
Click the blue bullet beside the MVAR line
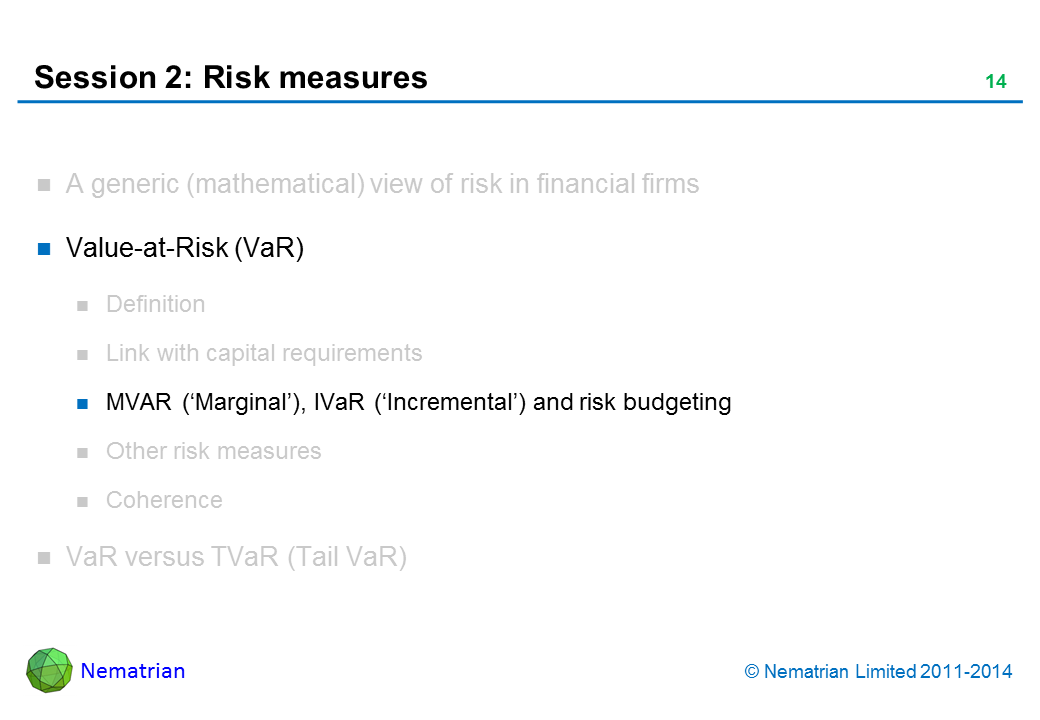click(85, 404)
